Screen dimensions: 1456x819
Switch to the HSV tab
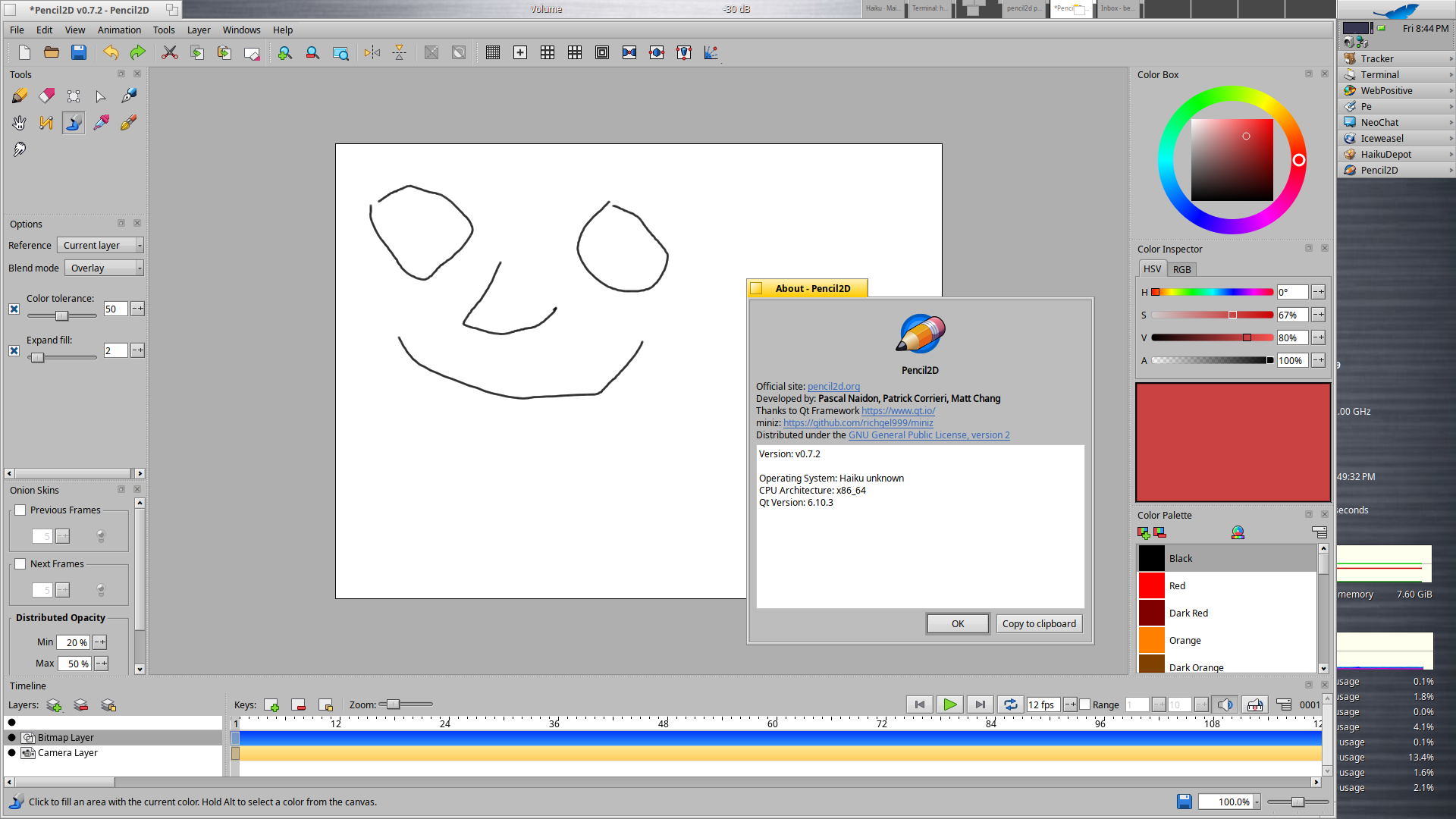click(1152, 269)
